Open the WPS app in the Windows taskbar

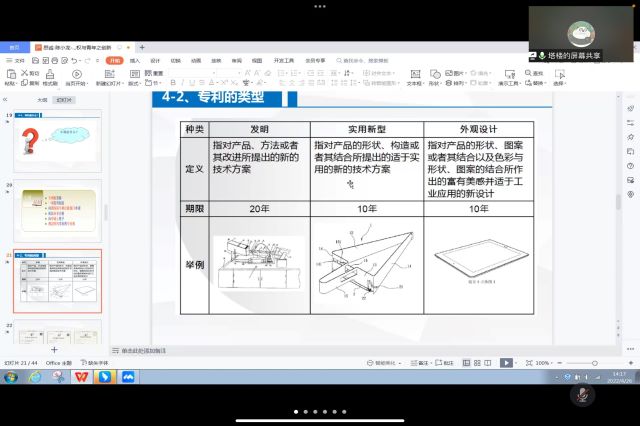[82, 377]
